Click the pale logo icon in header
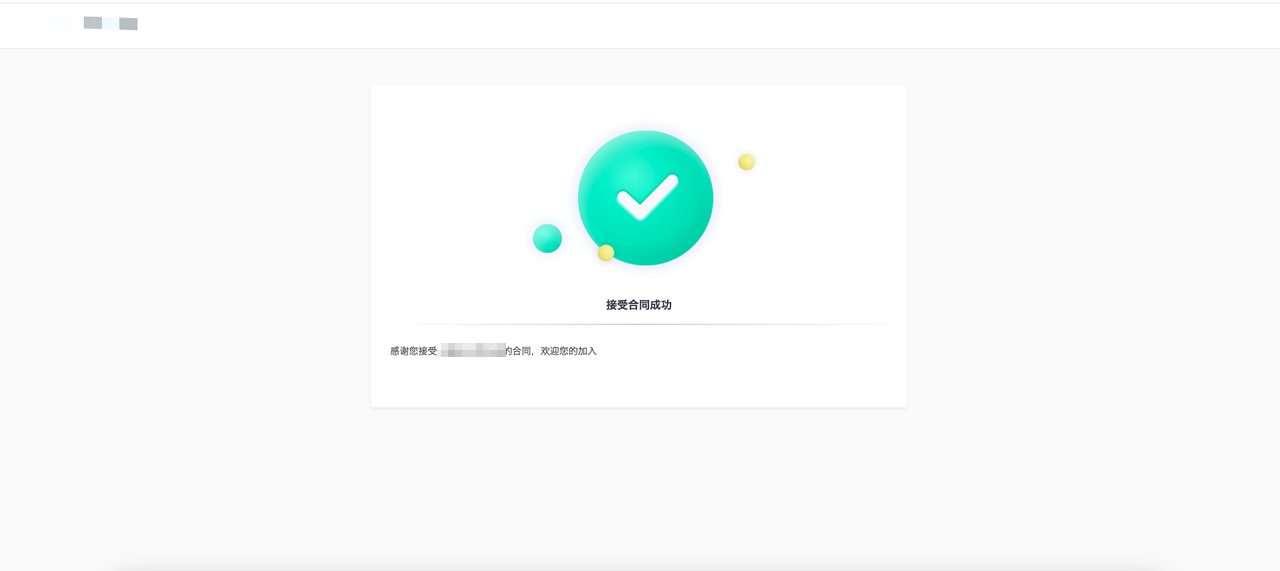 tap(59, 22)
